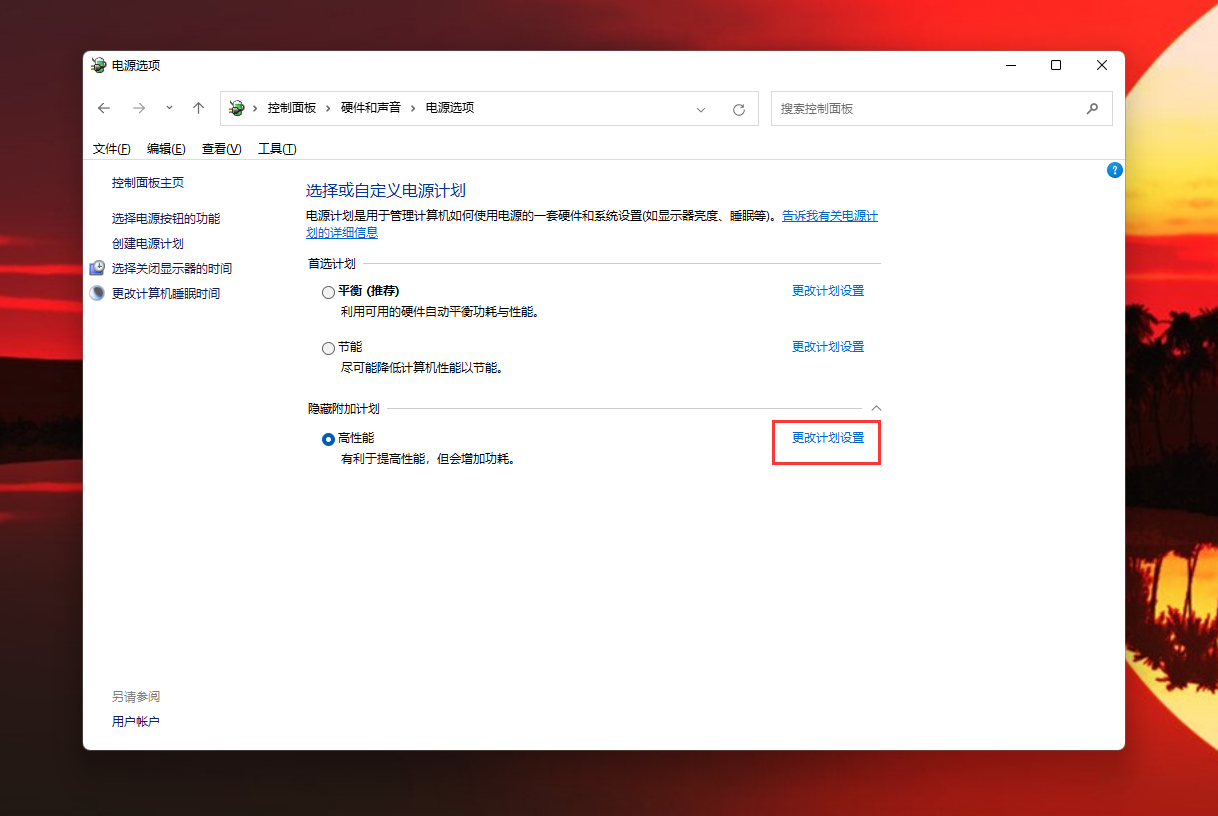This screenshot has height=816, width=1218.
Task: Click the search magnifier icon
Action: pyautogui.click(x=1092, y=108)
